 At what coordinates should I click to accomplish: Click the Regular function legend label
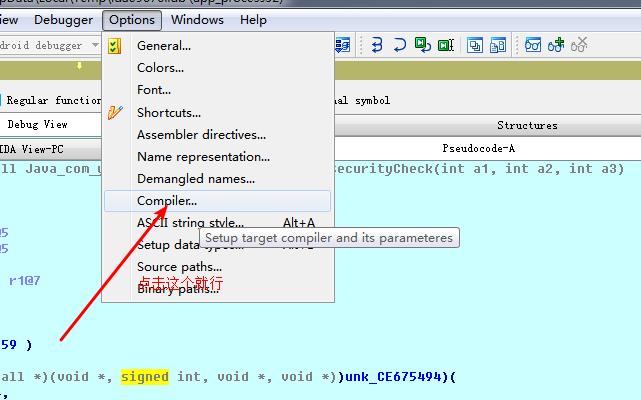point(54,101)
